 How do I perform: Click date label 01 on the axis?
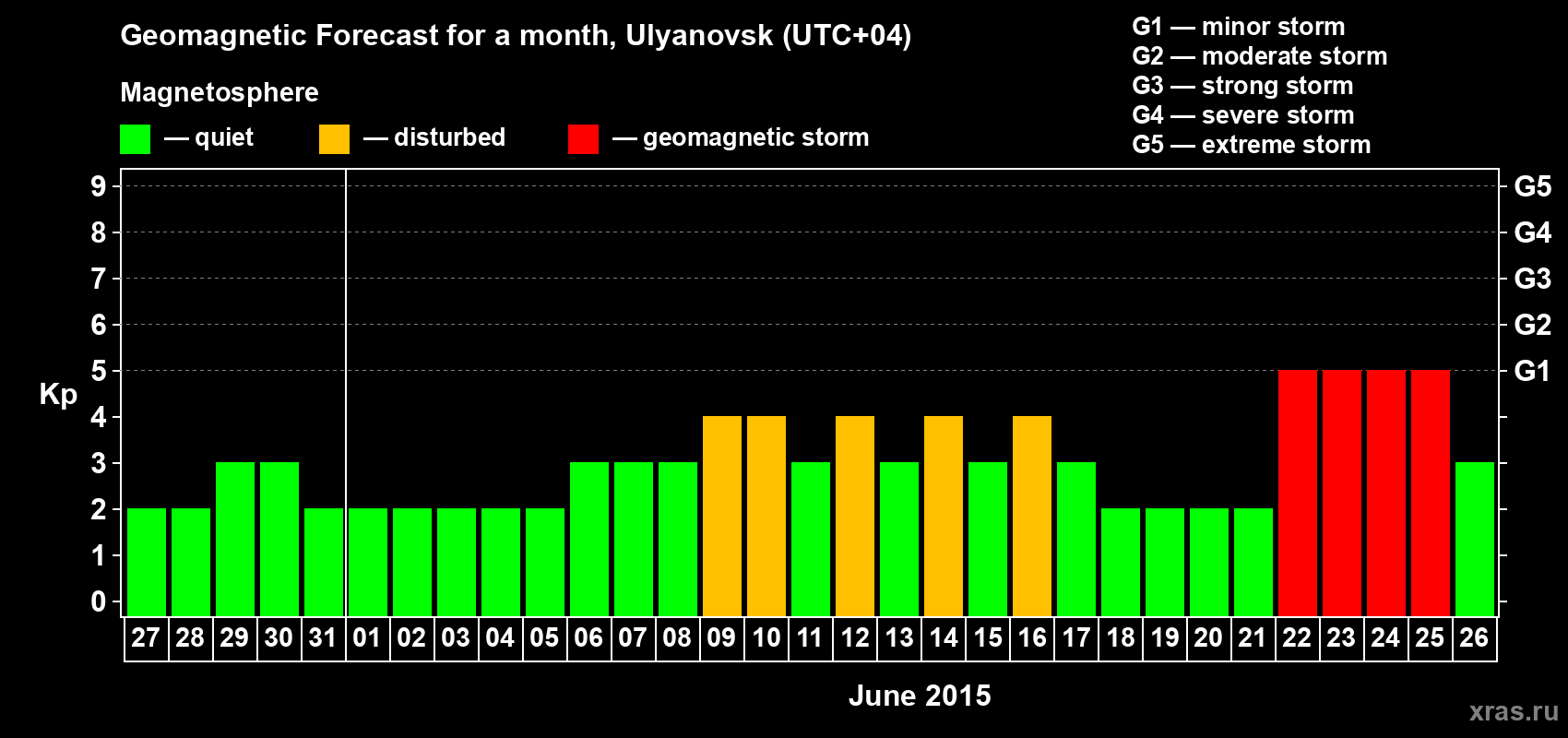click(x=367, y=638)
